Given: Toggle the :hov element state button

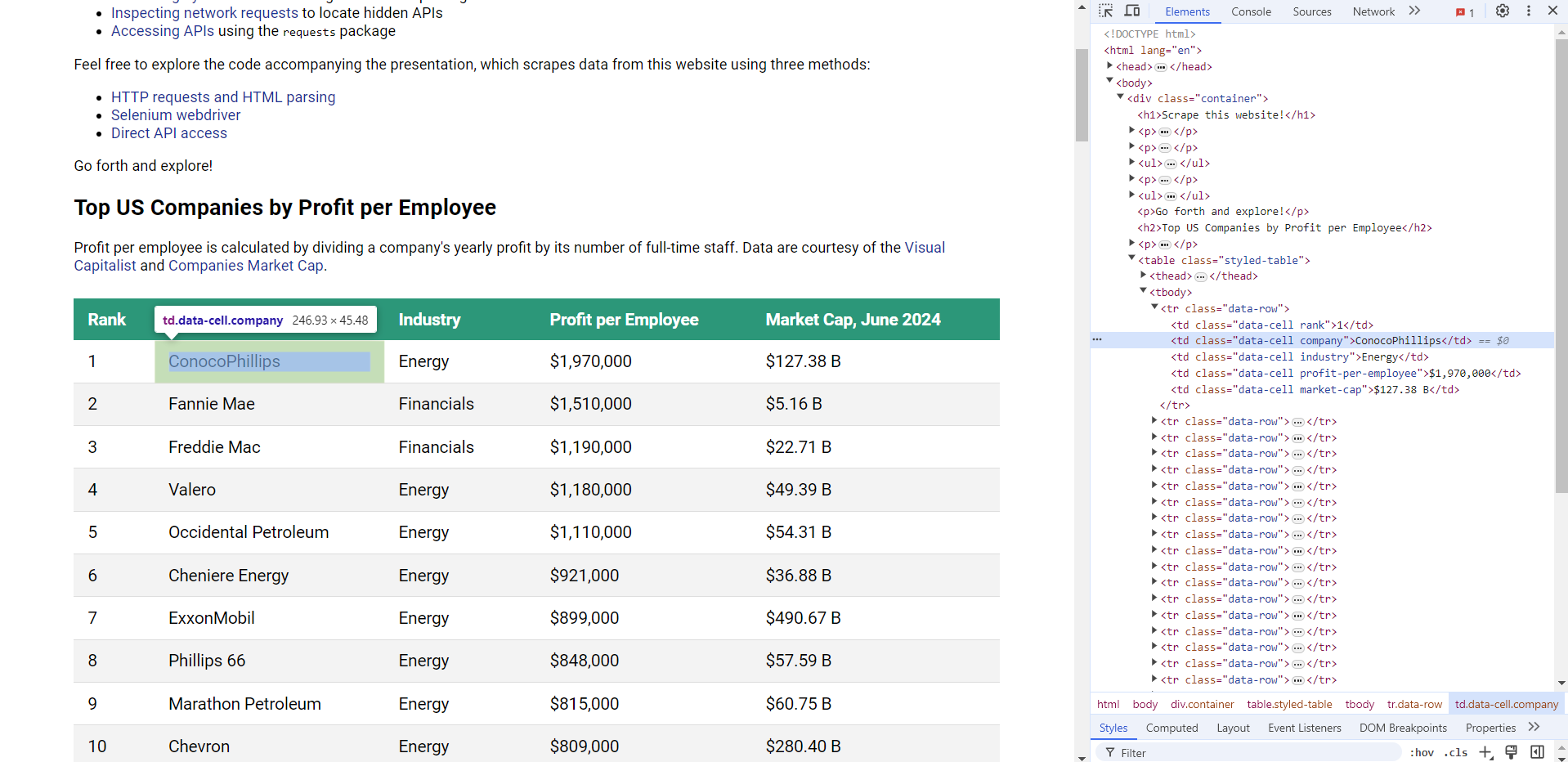Looking at the screenshot, I should click(1422, 753).
